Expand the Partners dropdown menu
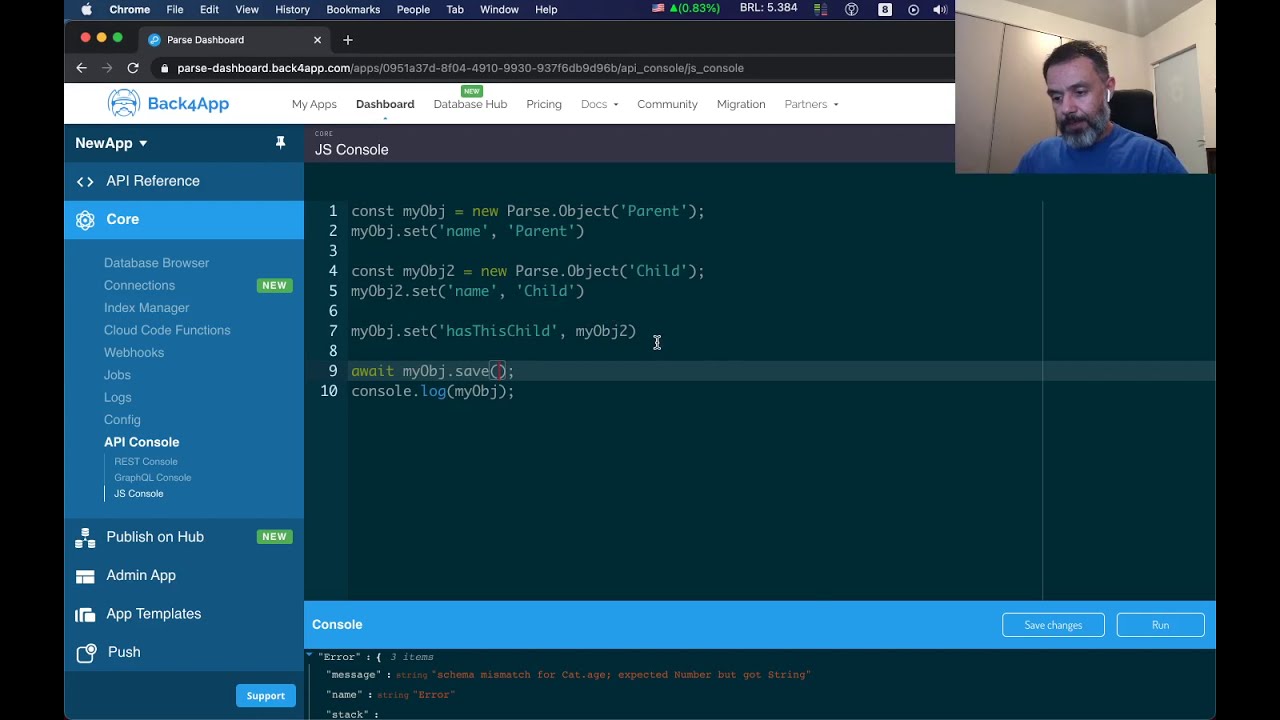 click(811, 104)
